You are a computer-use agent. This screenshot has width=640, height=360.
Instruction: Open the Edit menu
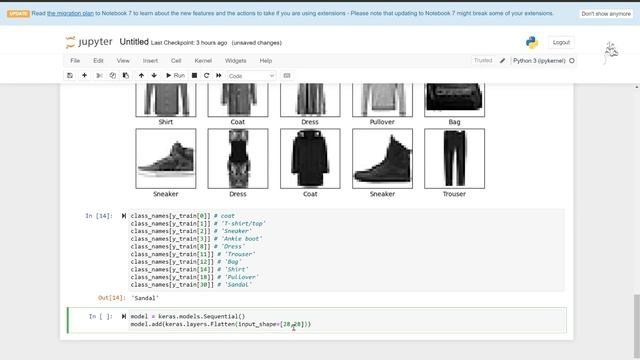(98, 60)
